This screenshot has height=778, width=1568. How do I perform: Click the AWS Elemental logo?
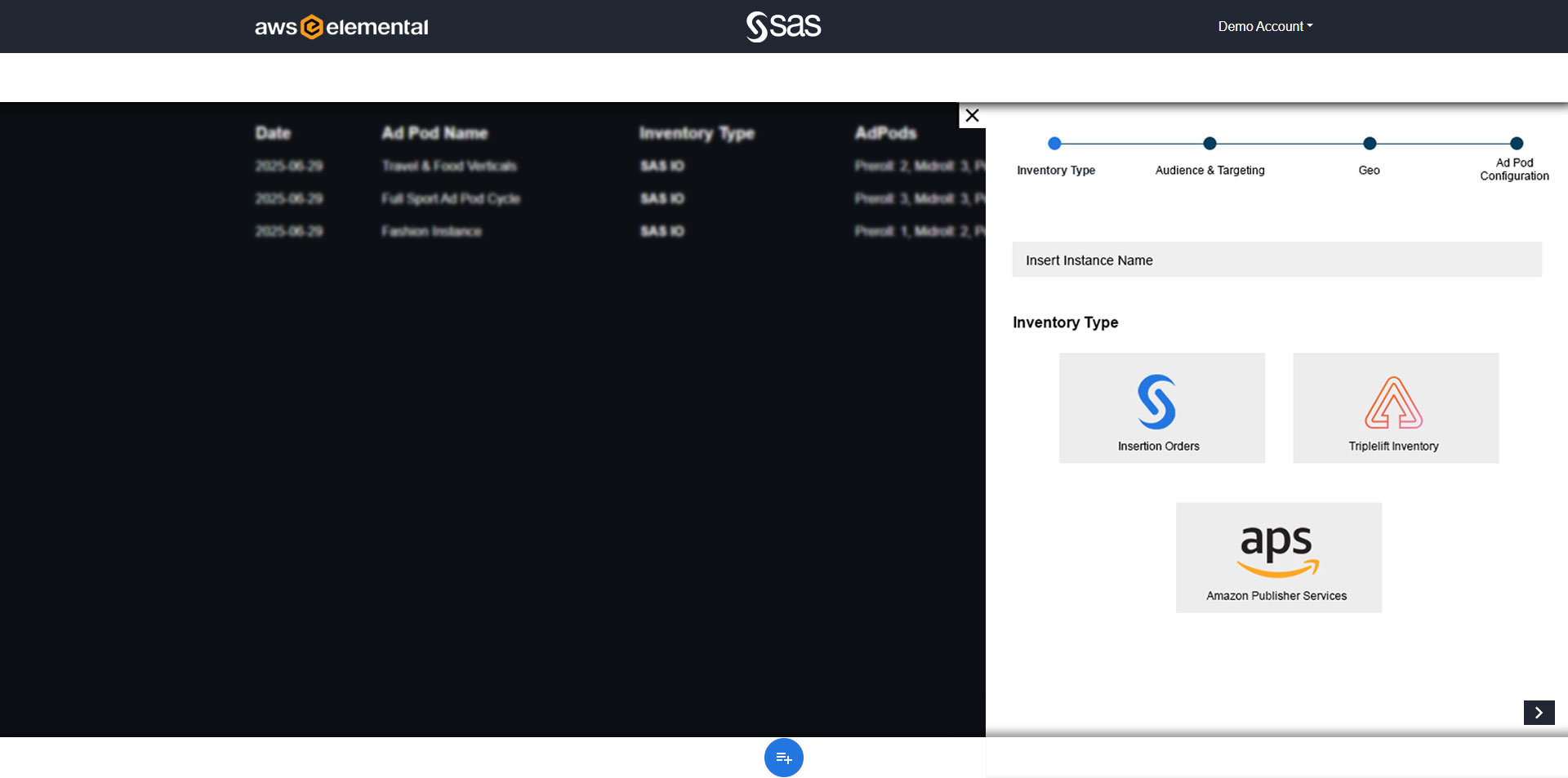(341, 27)
